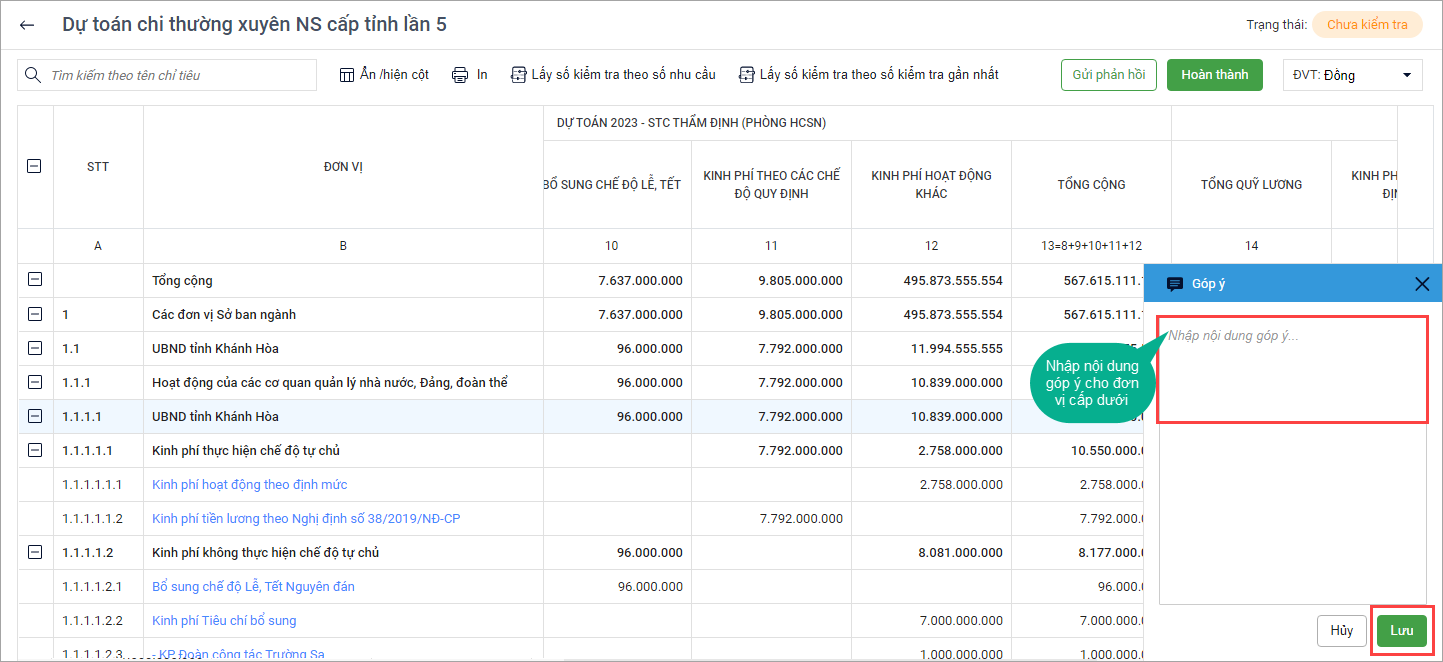
Task: Open link Bổ sung chế độ Lễ, Tết Nguyên đán
Action: (253, 587)
